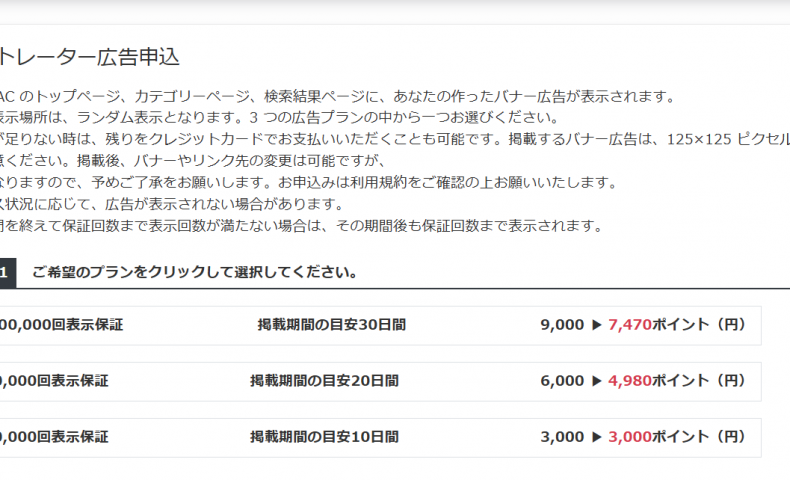Click the 7,470 points discounted price
This screenshot has width=790, height=480.
630,325
